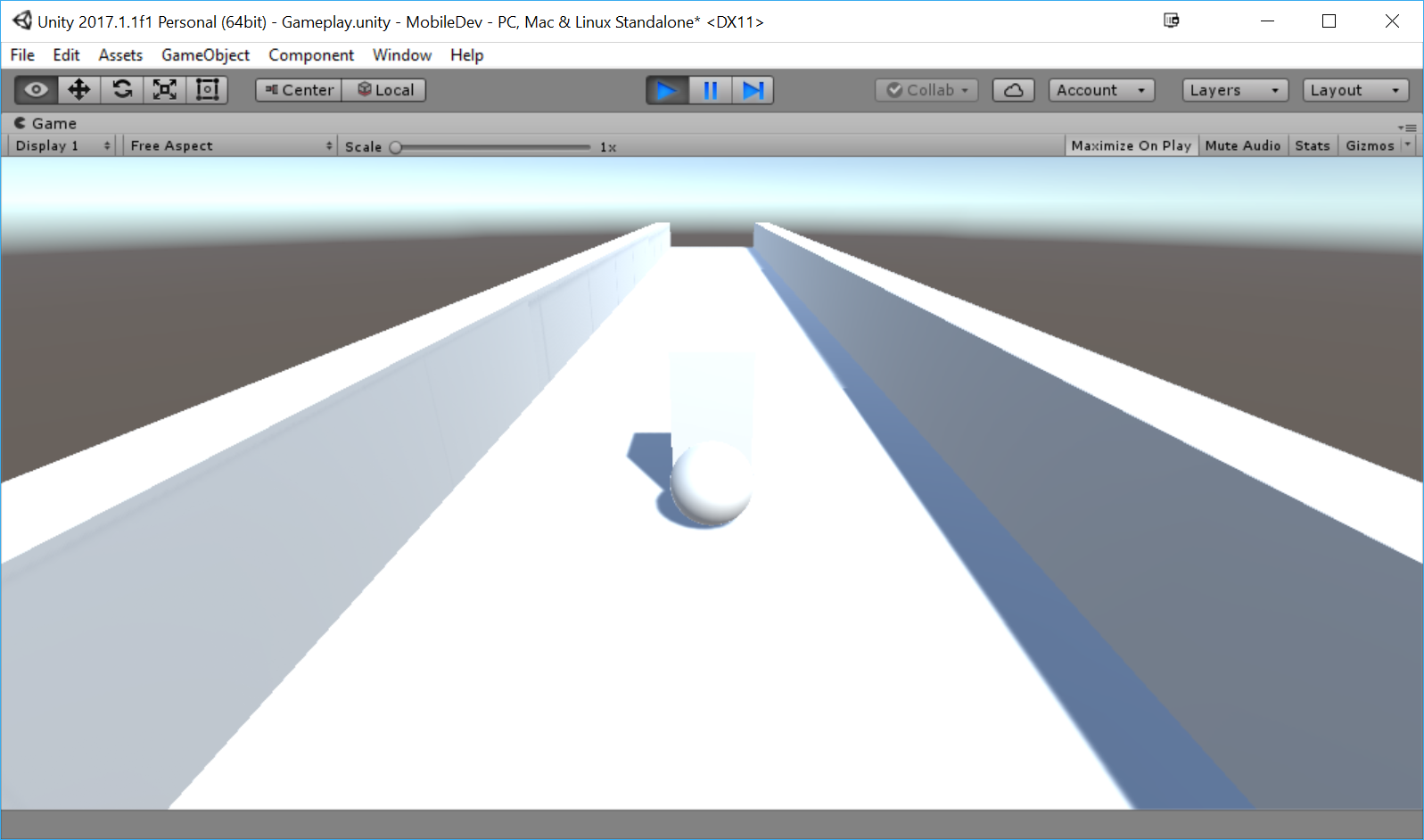
Task: Open the Edit menu
Action: [66, 55]
